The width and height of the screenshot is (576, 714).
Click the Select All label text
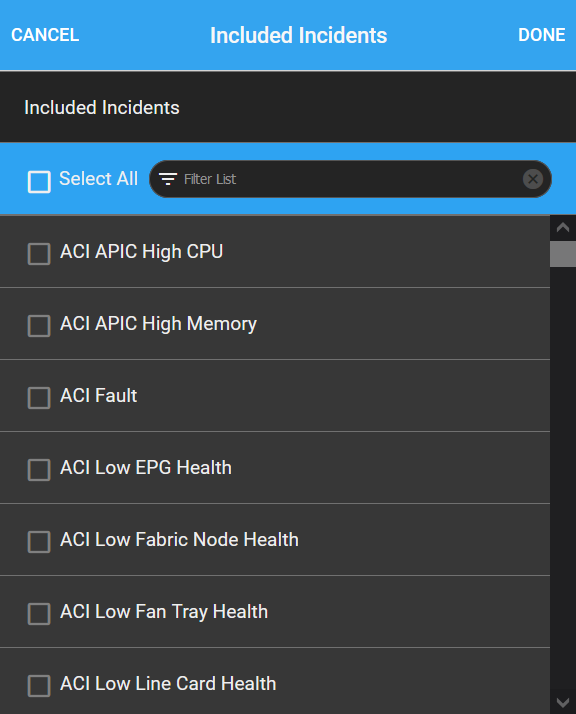point(98,178)
